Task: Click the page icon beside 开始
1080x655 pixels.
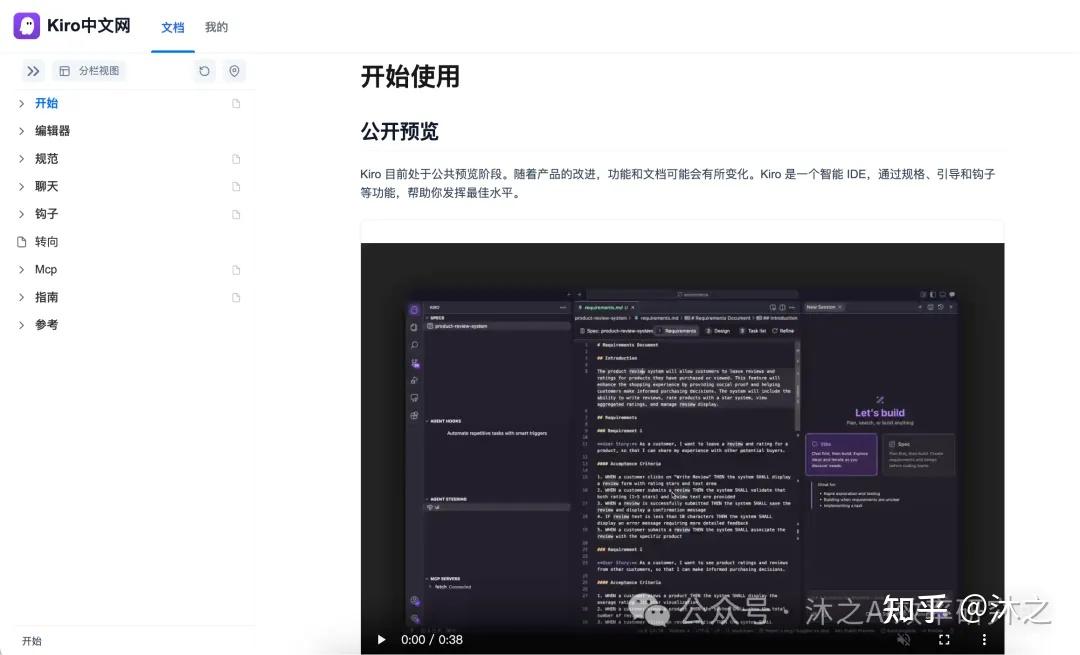Action: [236, 103]
